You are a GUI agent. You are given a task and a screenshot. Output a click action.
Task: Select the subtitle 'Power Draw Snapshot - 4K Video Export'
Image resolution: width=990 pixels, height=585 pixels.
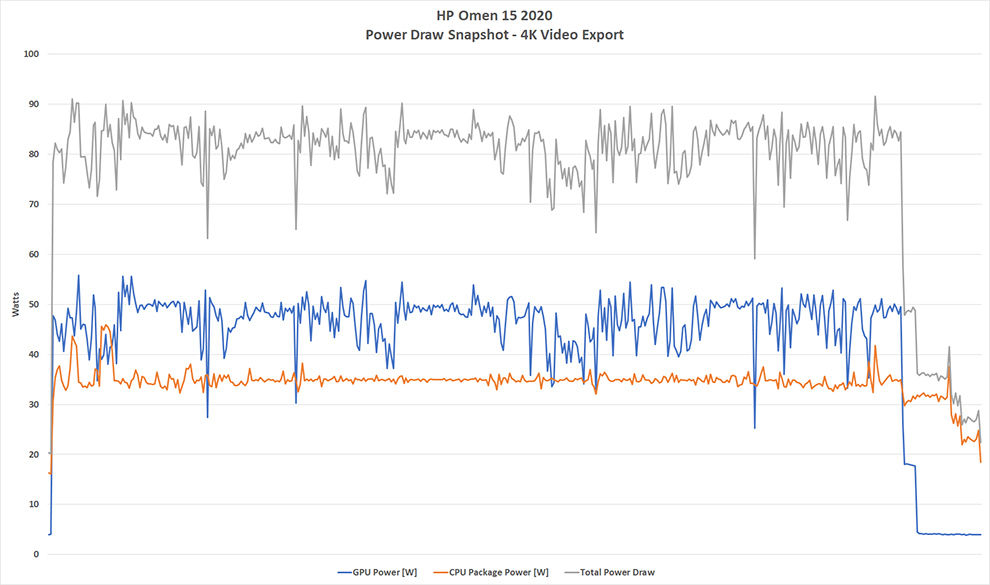tap(494, 35)
